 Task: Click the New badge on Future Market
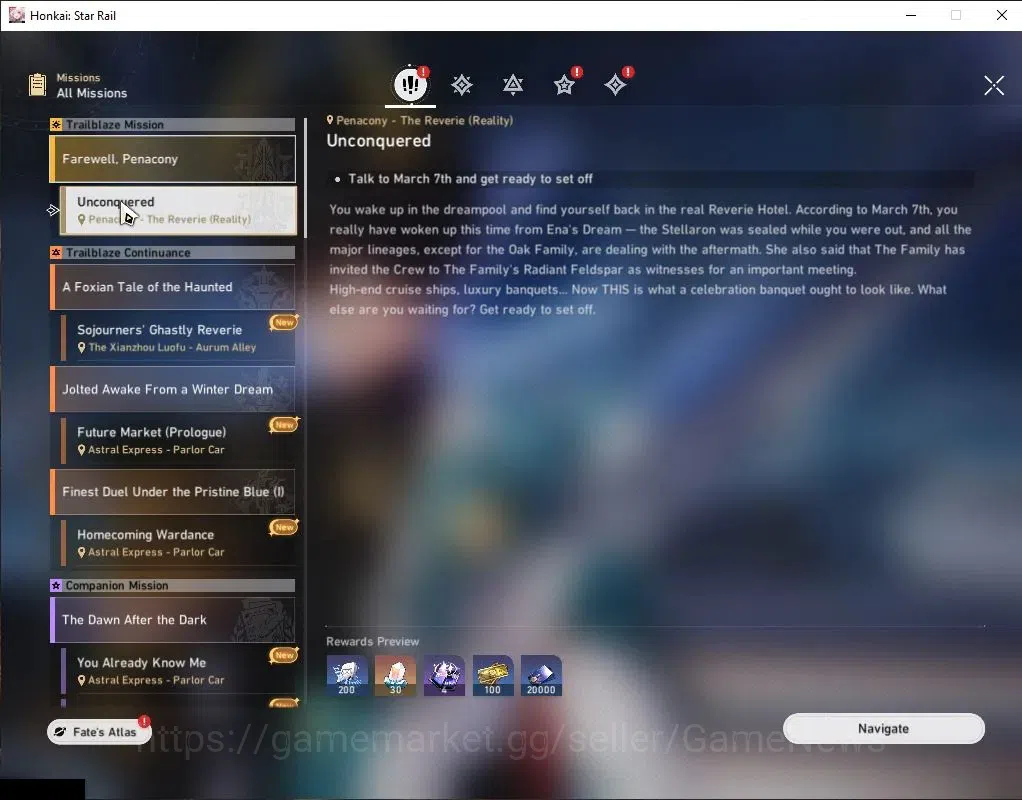pyautogui.click(x=284, y=424)
